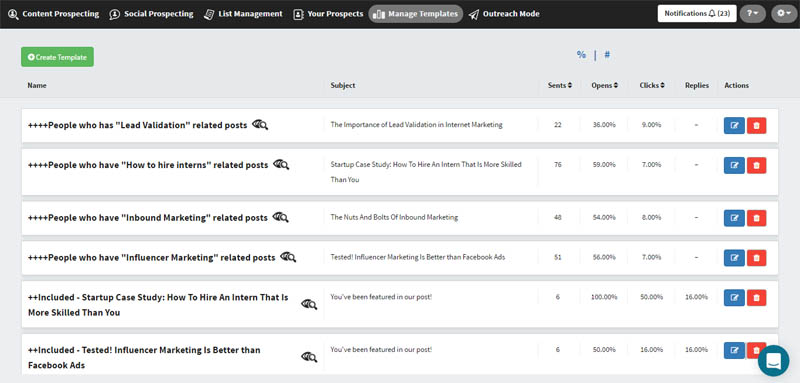Switch stats to number (#) view
The image size is (800, 383).
click(x=607, y=55)
